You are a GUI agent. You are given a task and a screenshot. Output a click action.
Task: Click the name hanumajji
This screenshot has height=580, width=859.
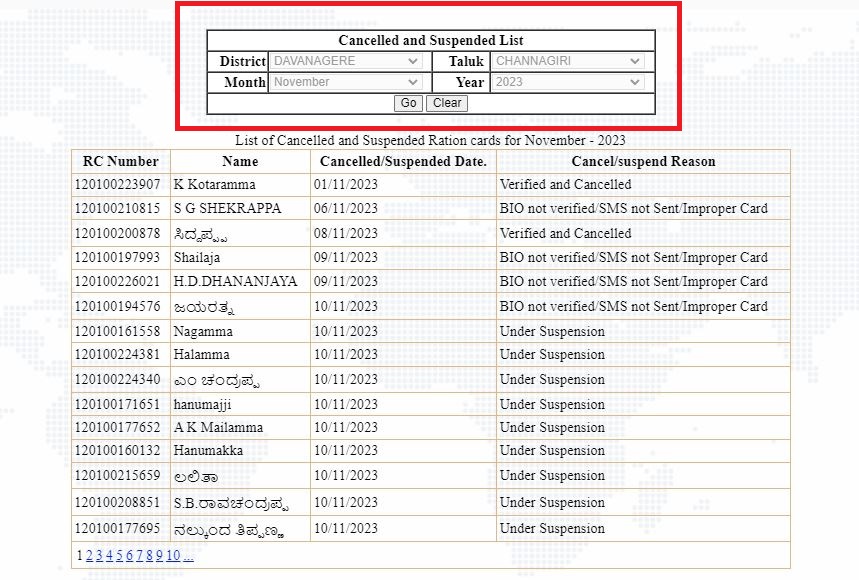coord(202,404)
